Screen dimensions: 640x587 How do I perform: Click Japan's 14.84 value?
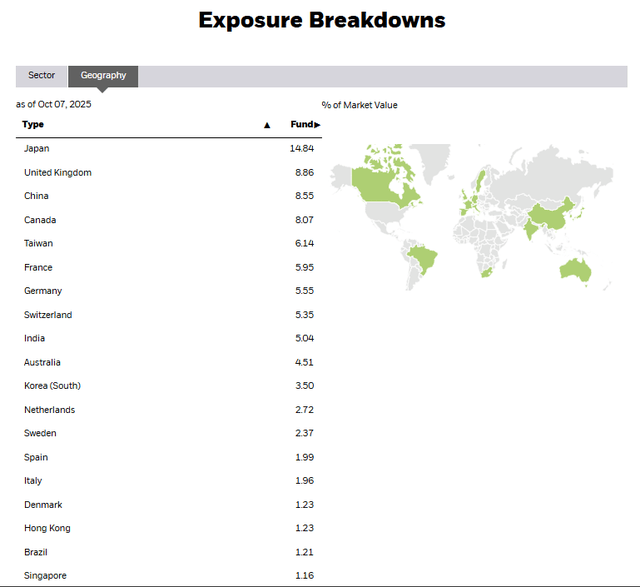[302, 149]
